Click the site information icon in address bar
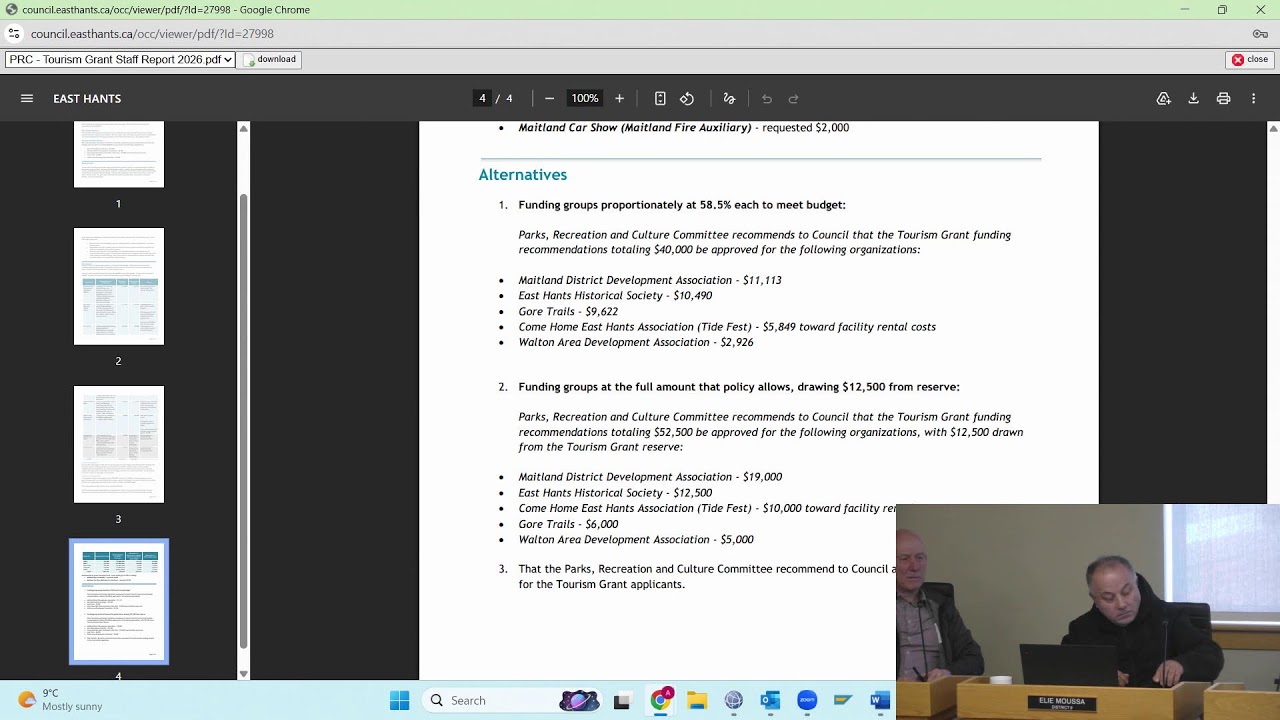The height and width of the screenshot is (720, 1280). click(x=14, y=33)
